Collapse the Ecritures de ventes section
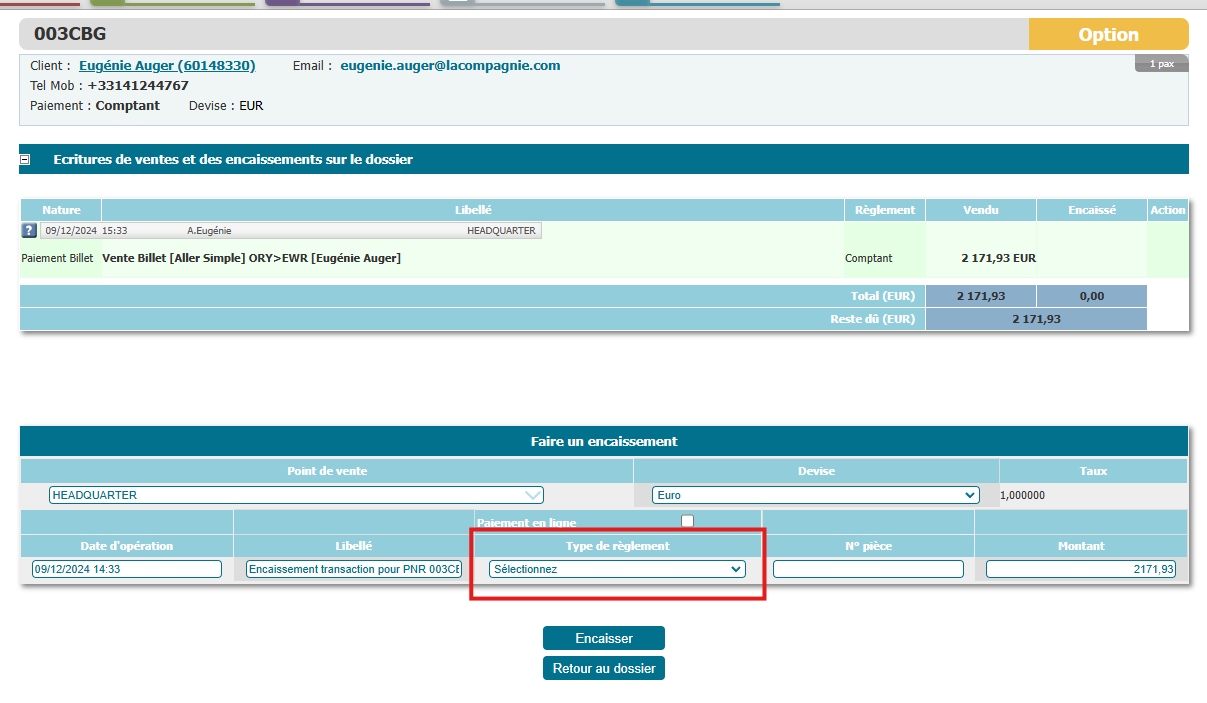 (x=24, y=158)
